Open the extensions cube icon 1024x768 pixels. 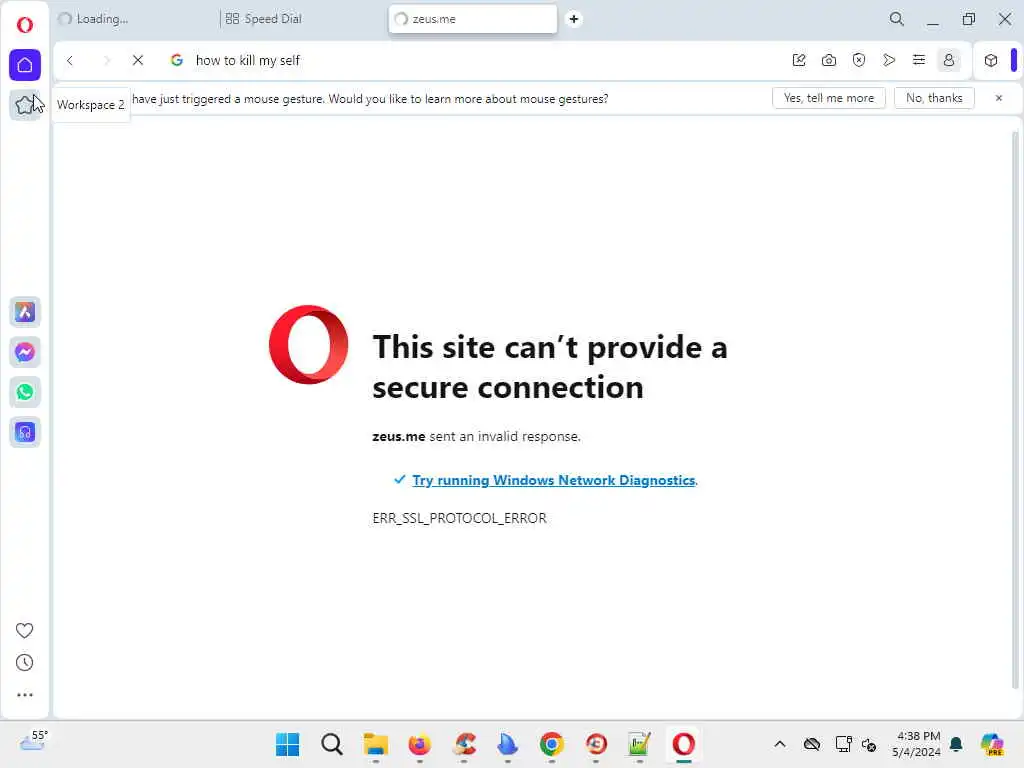pyautogui.click(x=991, y=60)
